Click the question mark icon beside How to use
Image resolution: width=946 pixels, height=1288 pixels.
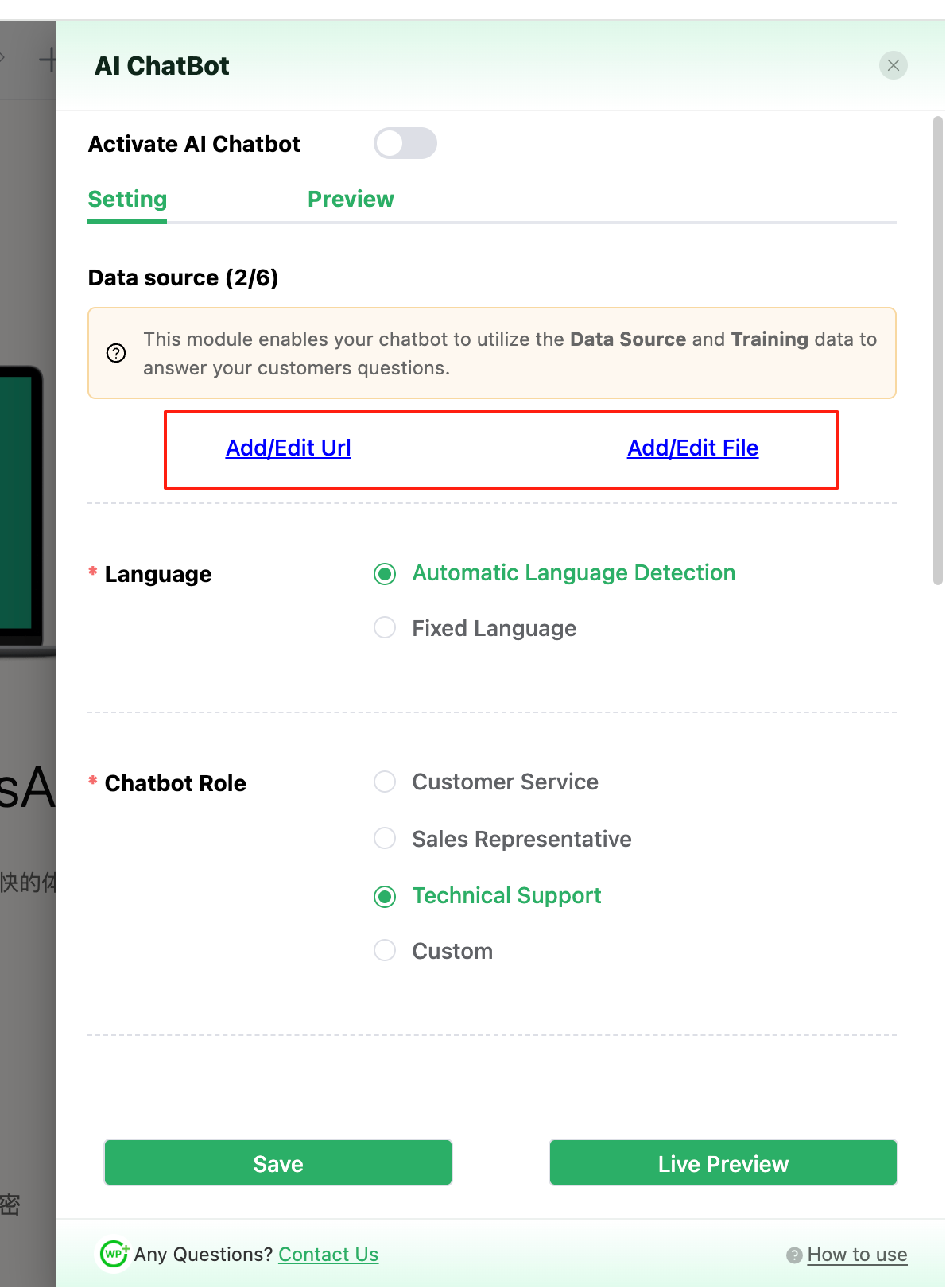[x=793, y=1255]
